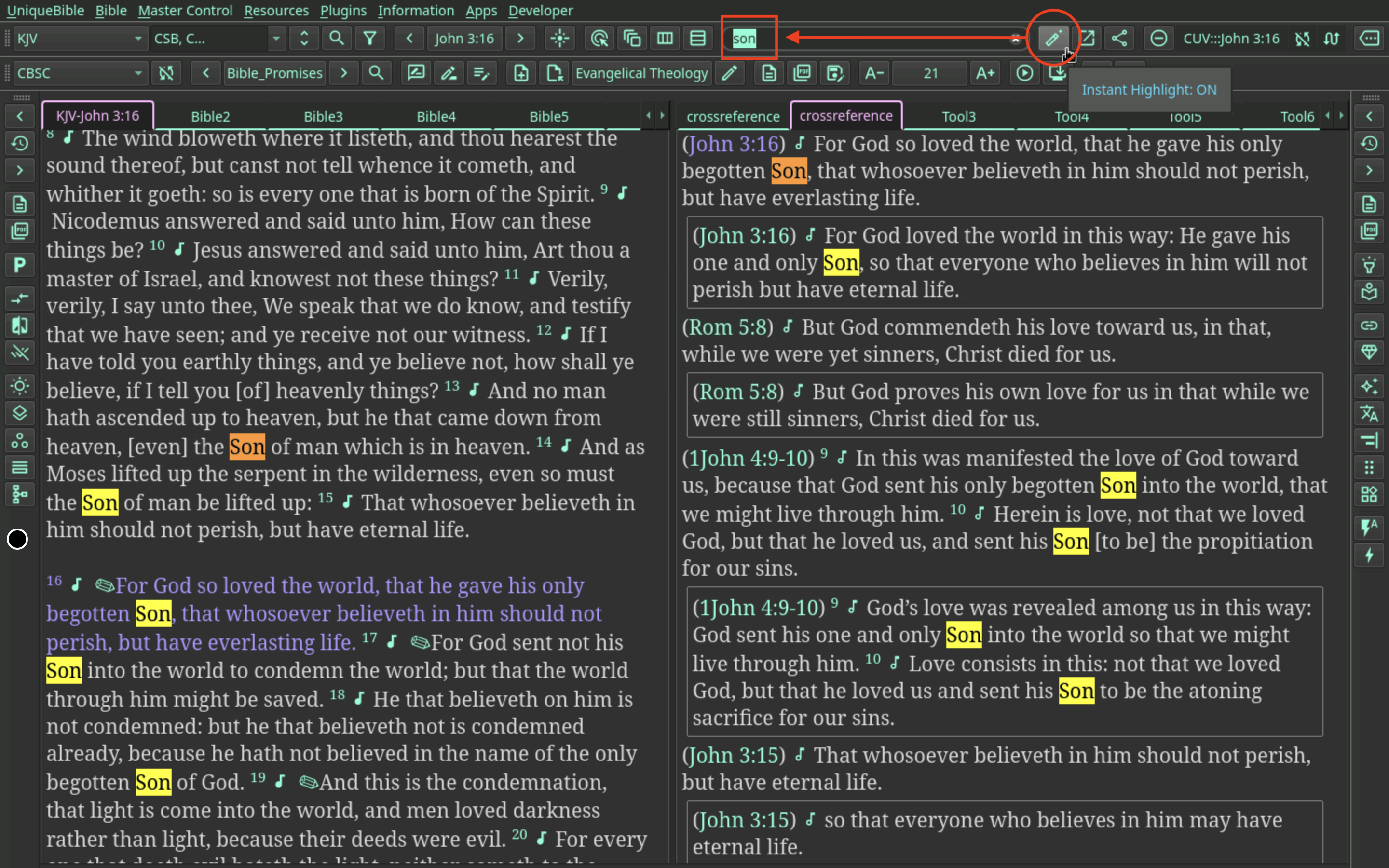Viewport: 1389px width, 868px height.
Task: Open the CBSC commentary dropdown
Action: click(81, 73)
